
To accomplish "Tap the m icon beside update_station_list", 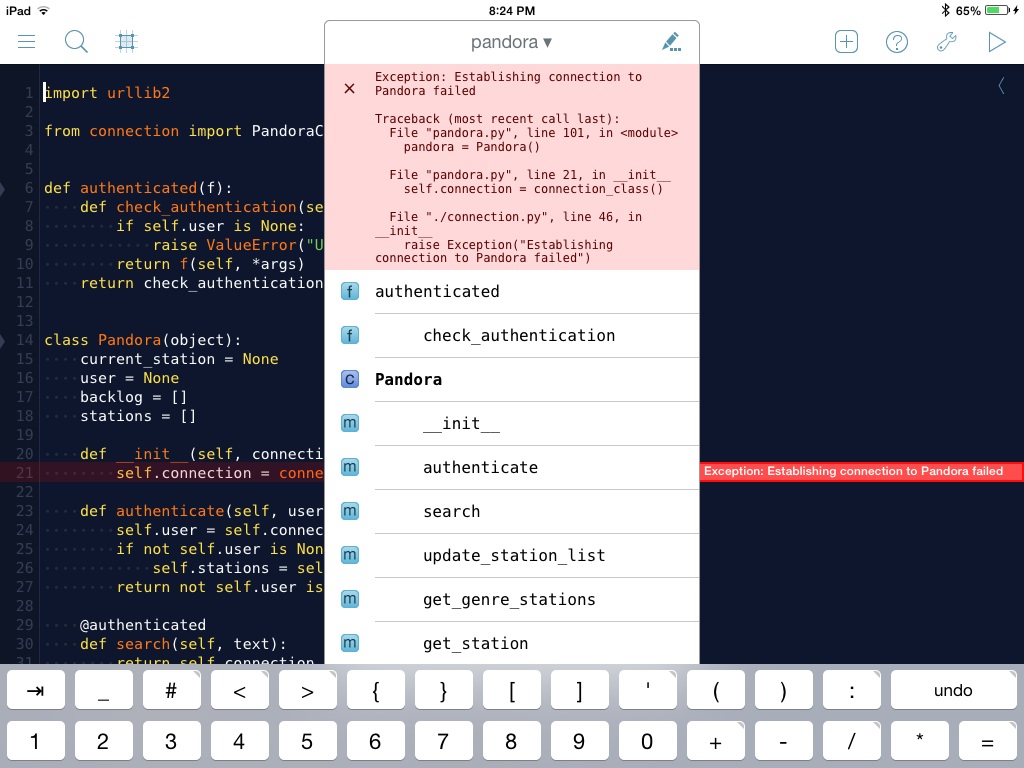I will 350,556.
